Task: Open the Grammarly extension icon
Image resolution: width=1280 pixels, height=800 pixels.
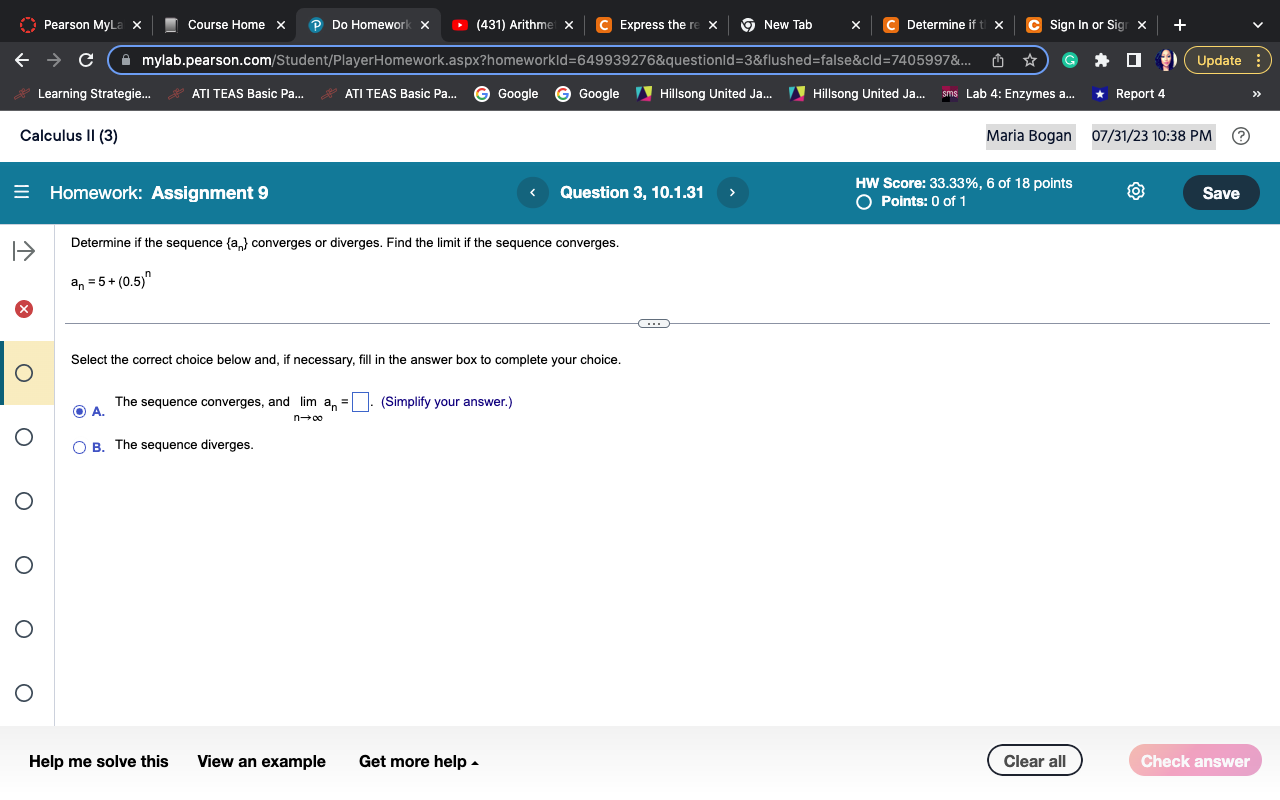Action: point(1069,60)
